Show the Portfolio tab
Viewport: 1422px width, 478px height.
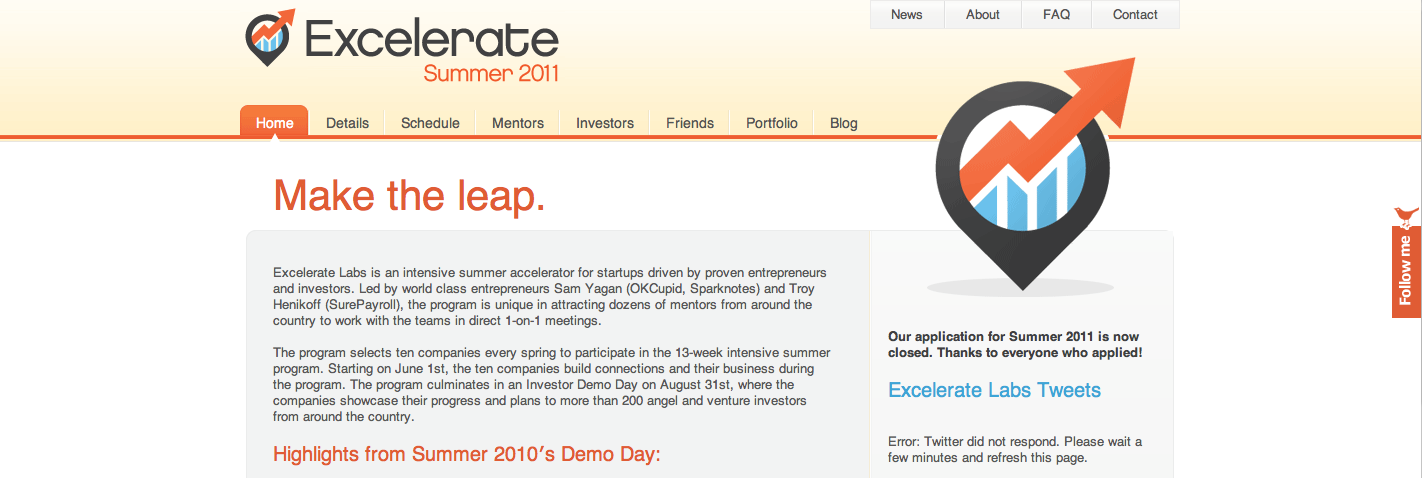pos(772,123)
